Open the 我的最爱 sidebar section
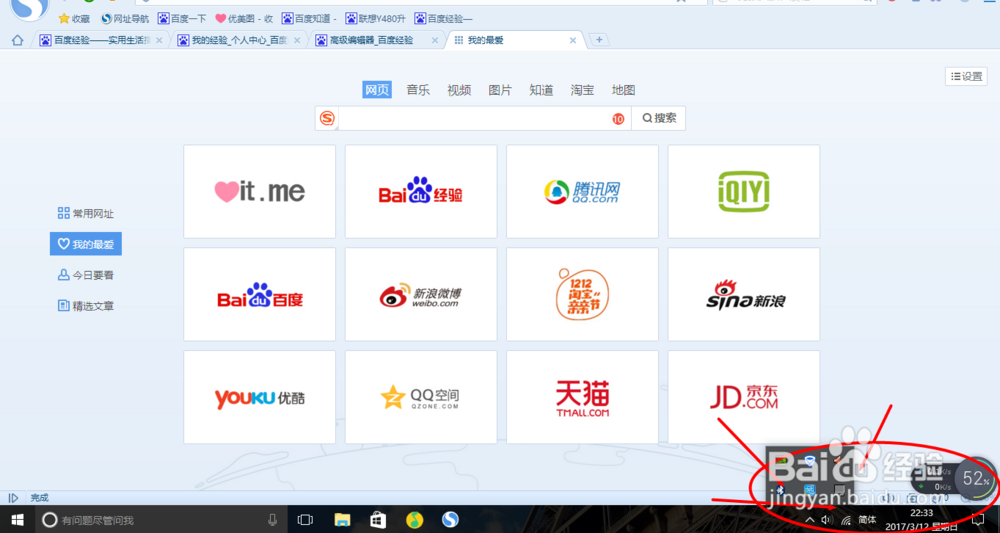Image resolution: width=1000 pixels, height=533 pixels. click(85, 244)
